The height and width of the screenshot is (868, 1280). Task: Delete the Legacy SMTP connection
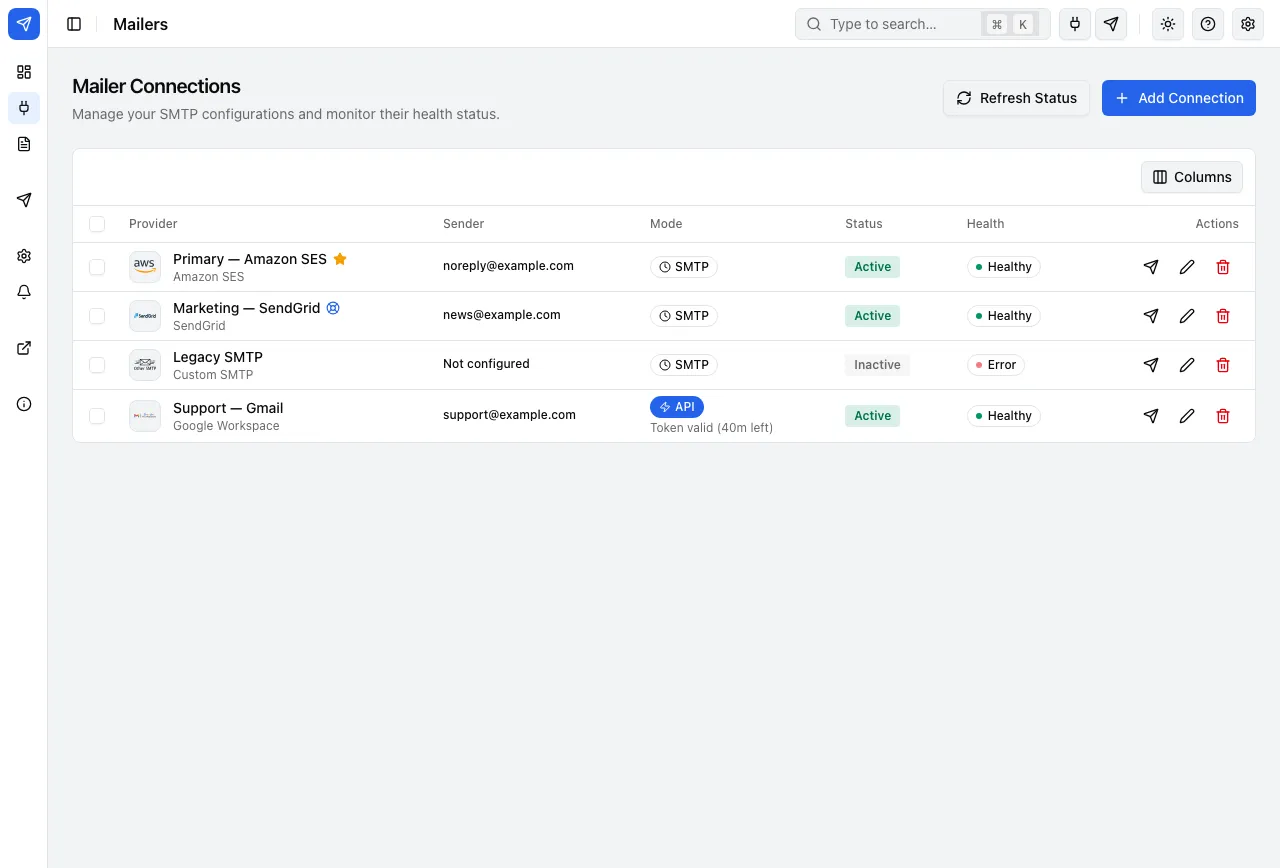point(1223,365)
